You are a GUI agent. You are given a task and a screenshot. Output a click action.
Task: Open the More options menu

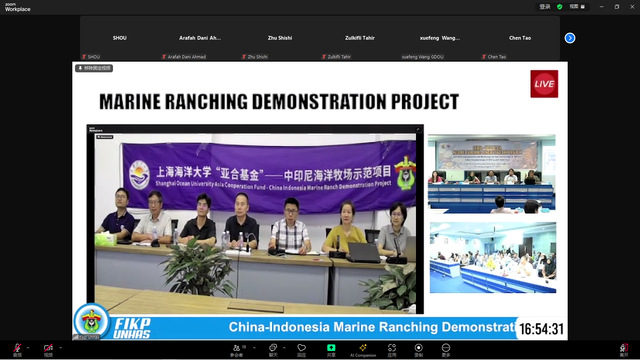[x=446, y=350]
